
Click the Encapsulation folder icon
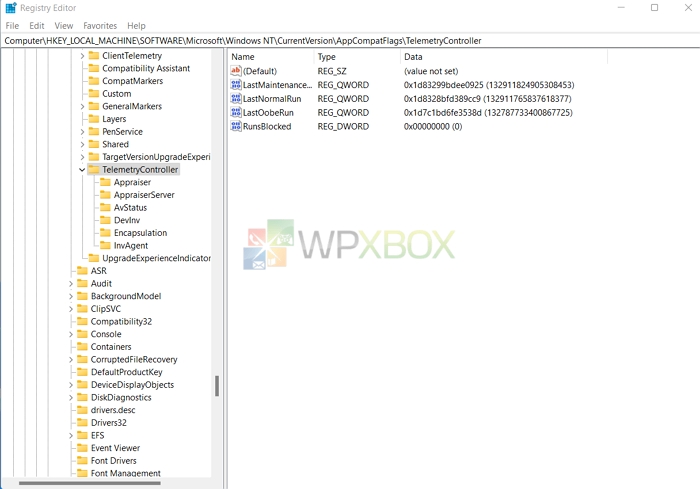pyautogui.click(x=105, y=233)
